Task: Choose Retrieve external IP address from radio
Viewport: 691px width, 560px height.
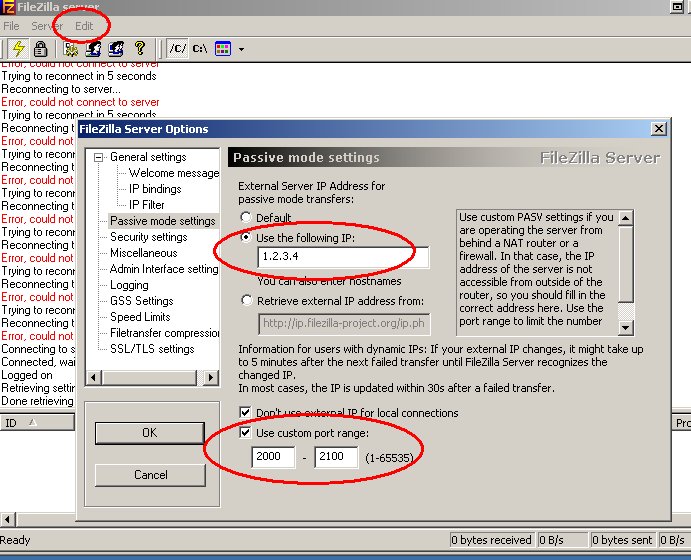Action: click(246, 300)
